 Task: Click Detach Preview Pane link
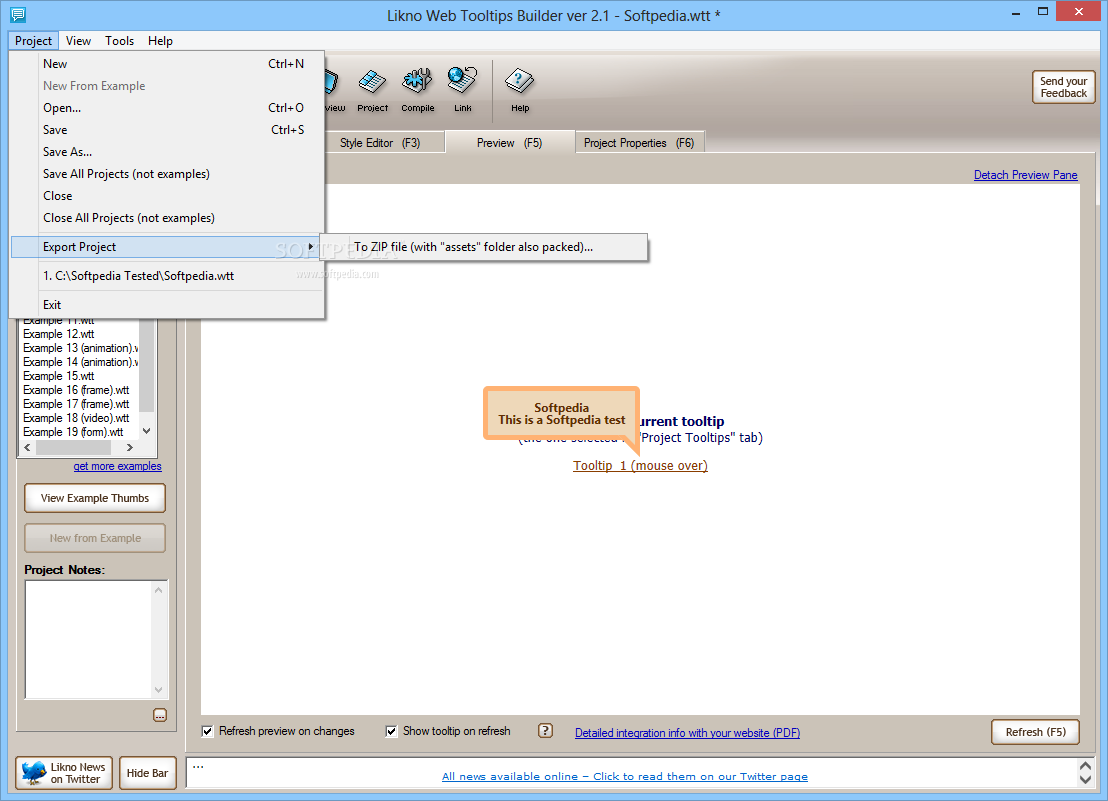tap(1025, 174)
